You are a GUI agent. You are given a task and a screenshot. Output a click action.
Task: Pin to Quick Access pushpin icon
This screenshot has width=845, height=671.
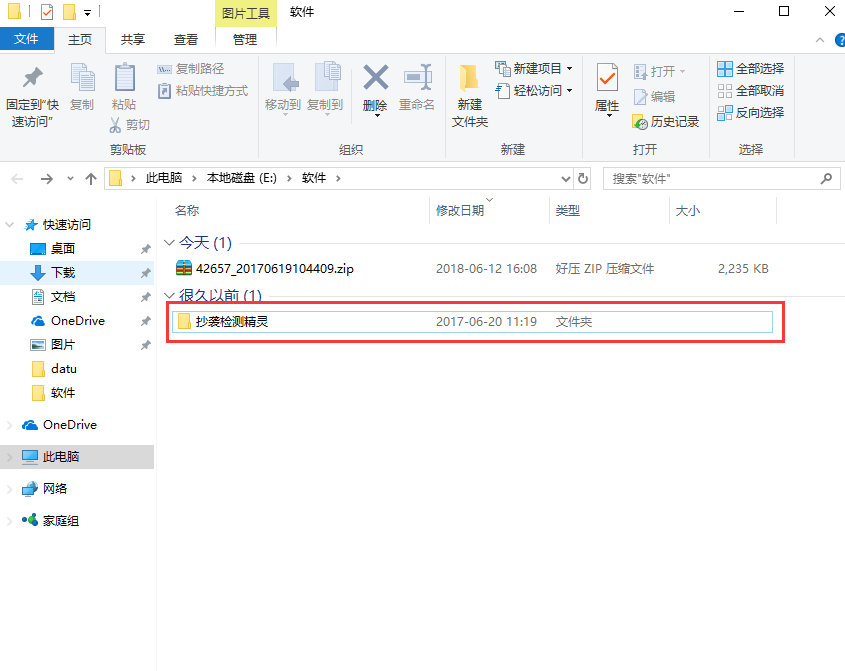click(32, 77)
